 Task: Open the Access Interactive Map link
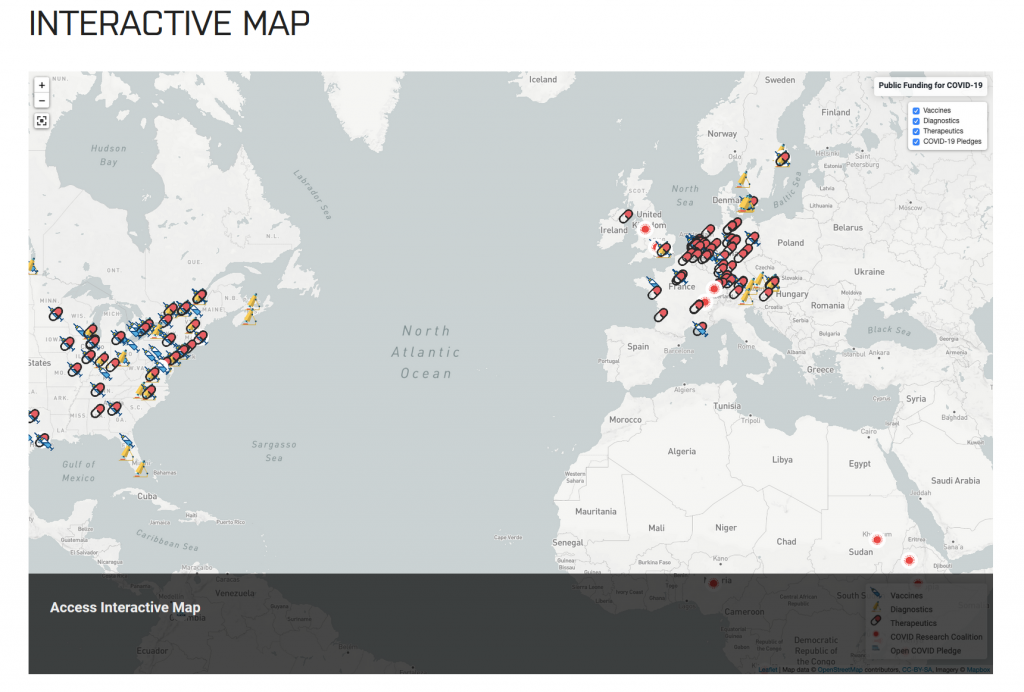tap(125, 607)
